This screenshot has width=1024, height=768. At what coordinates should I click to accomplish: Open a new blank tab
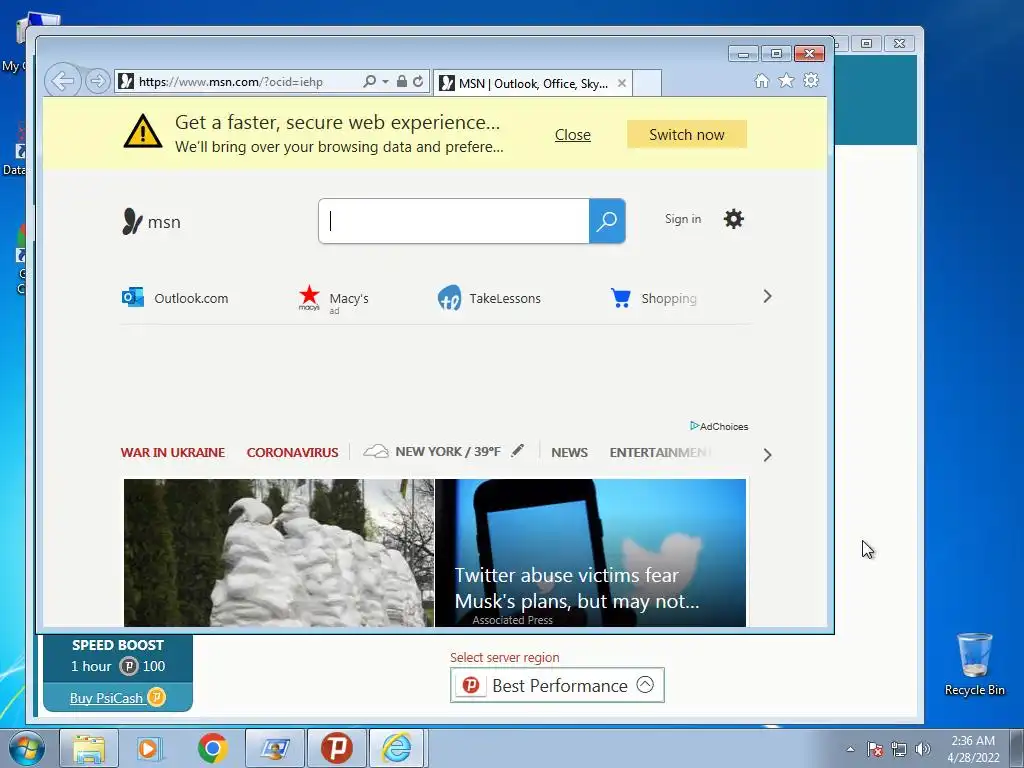[647, 84]
